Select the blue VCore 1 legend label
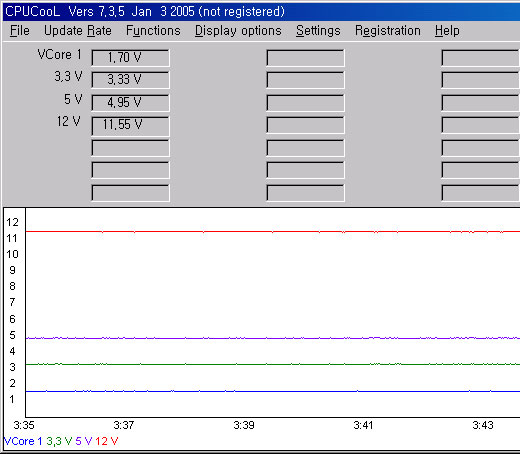Viewport: 520px width, 454px height. click(x=23, y=441)
